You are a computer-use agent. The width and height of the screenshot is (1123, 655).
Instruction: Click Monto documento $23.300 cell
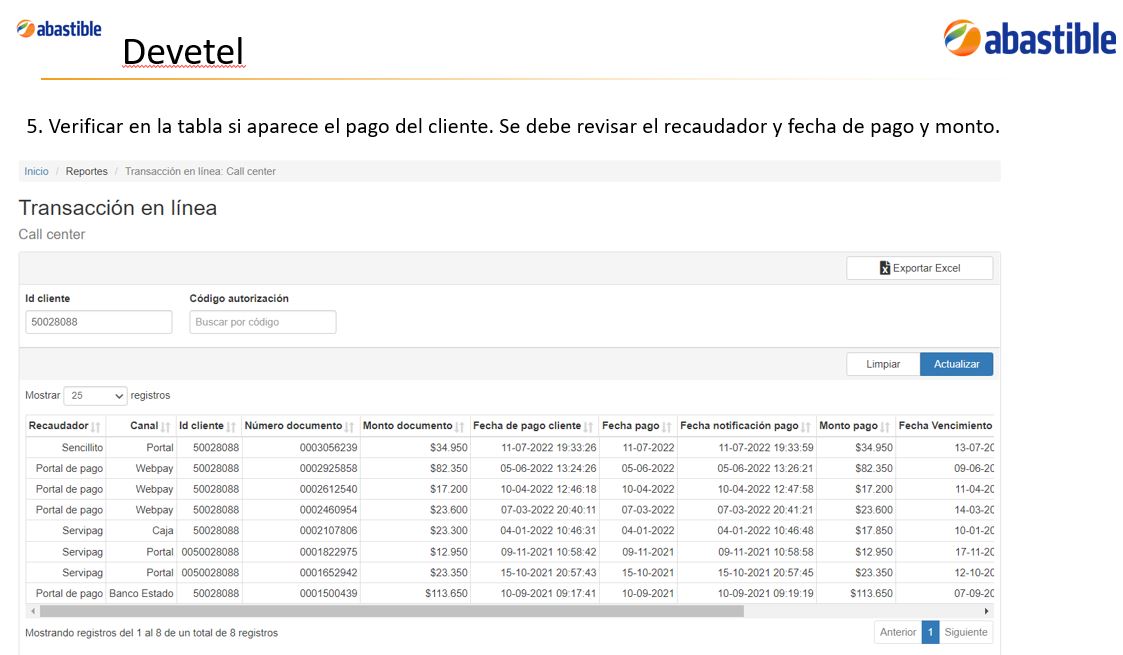(415, 530)
